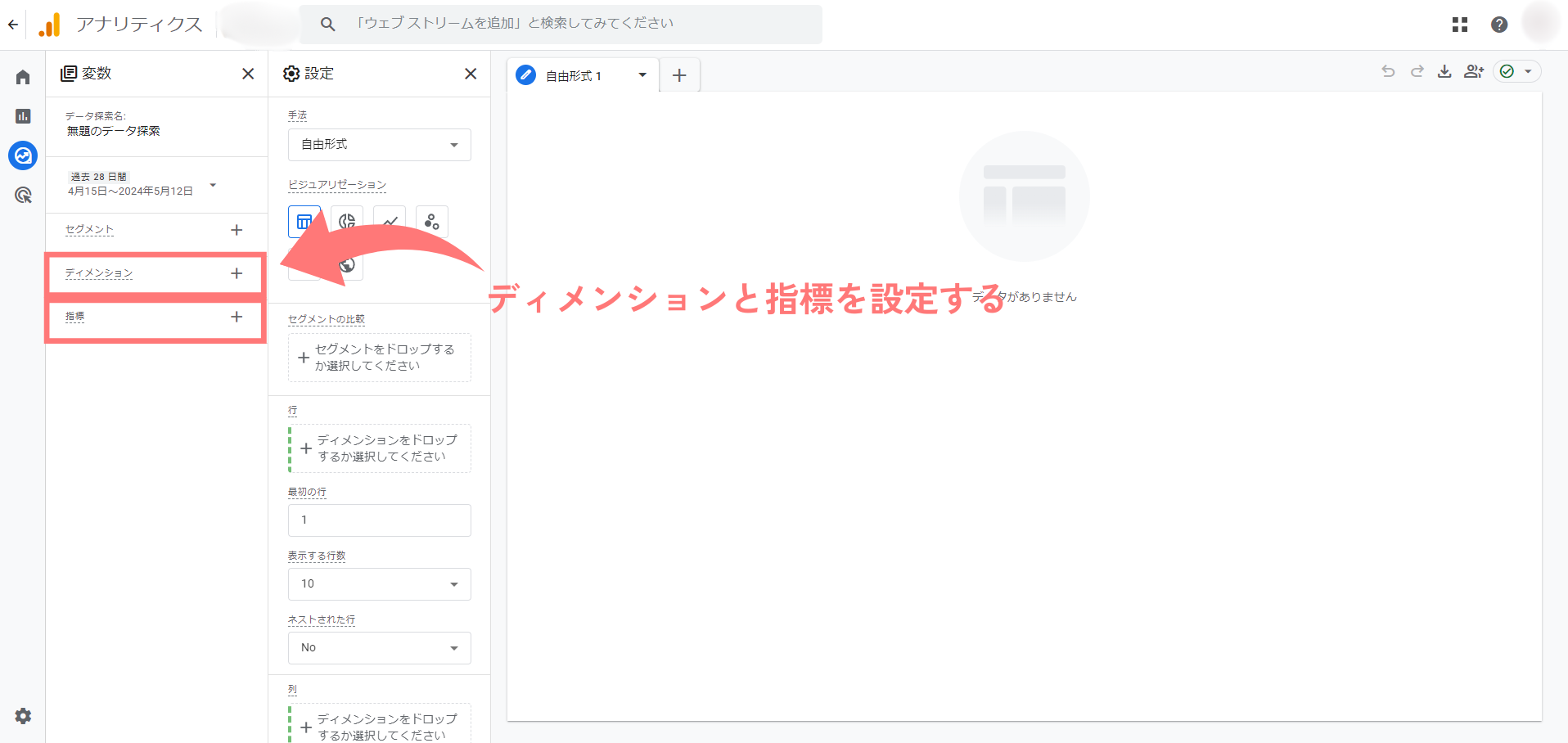Image resolution: width=1568 pixels, height=743 pixels.
Task: Click the セグメントの比較 drop zone
Action: (x=380, y=358)
